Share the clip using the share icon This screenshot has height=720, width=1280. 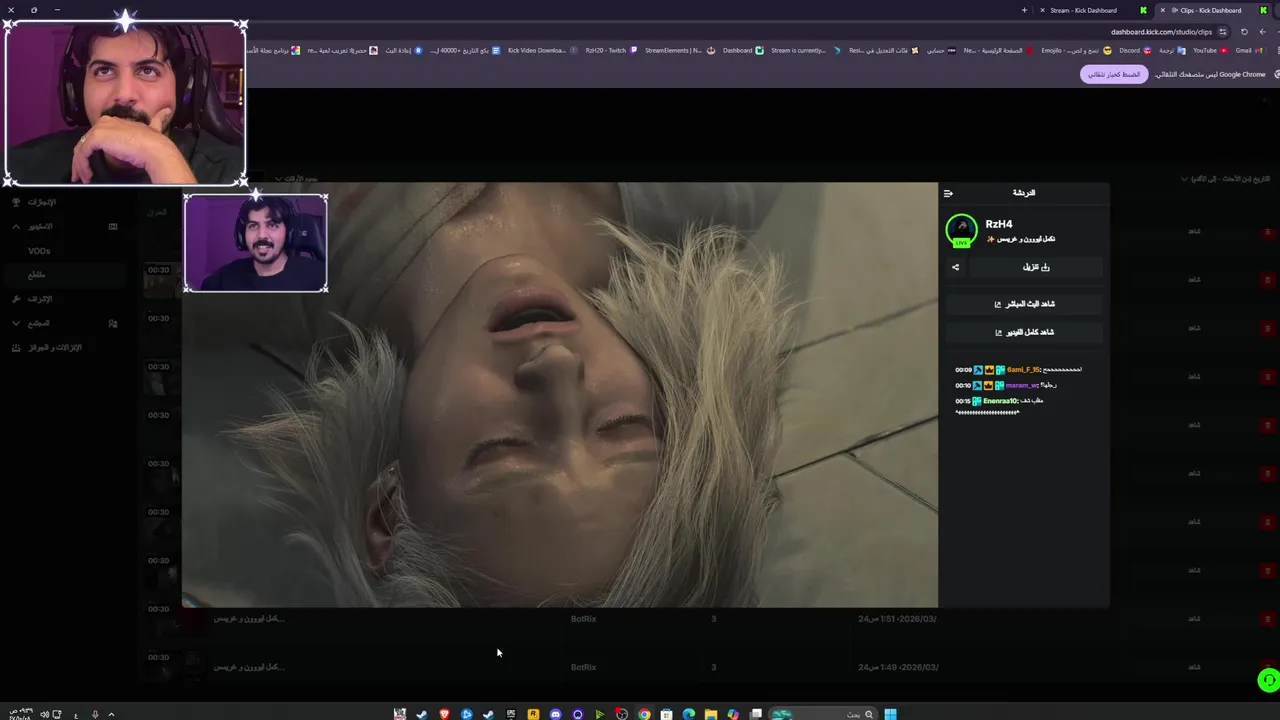[x=955, y=267]
